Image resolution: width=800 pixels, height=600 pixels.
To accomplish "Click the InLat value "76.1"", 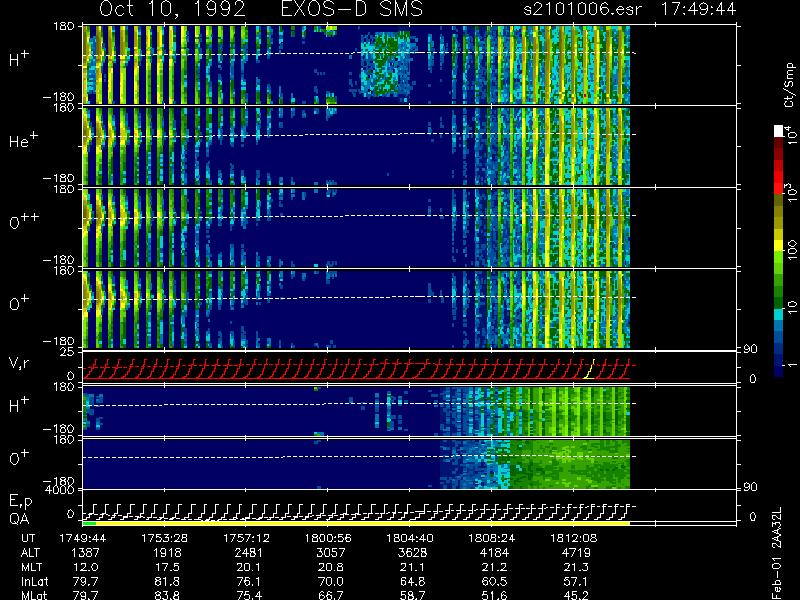I will (248, 582).
